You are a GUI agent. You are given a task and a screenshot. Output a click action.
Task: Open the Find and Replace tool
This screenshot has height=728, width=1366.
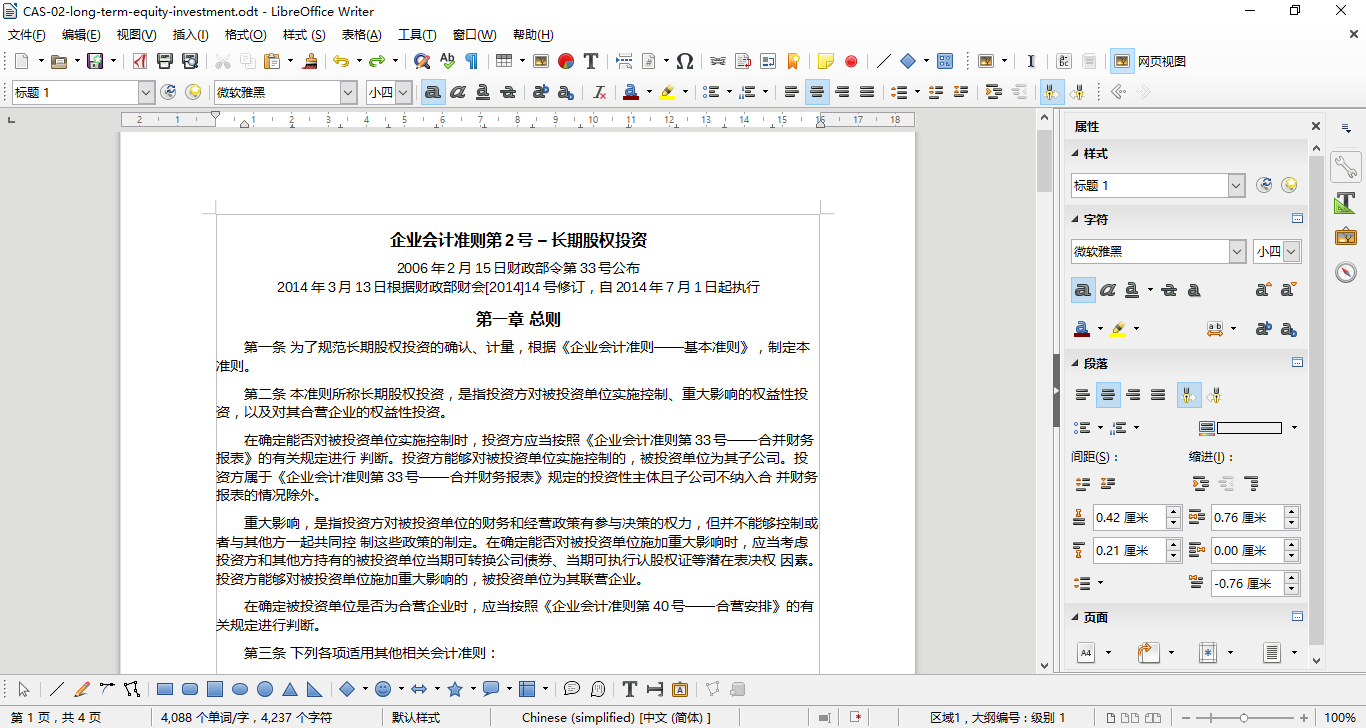pos(421,61)
